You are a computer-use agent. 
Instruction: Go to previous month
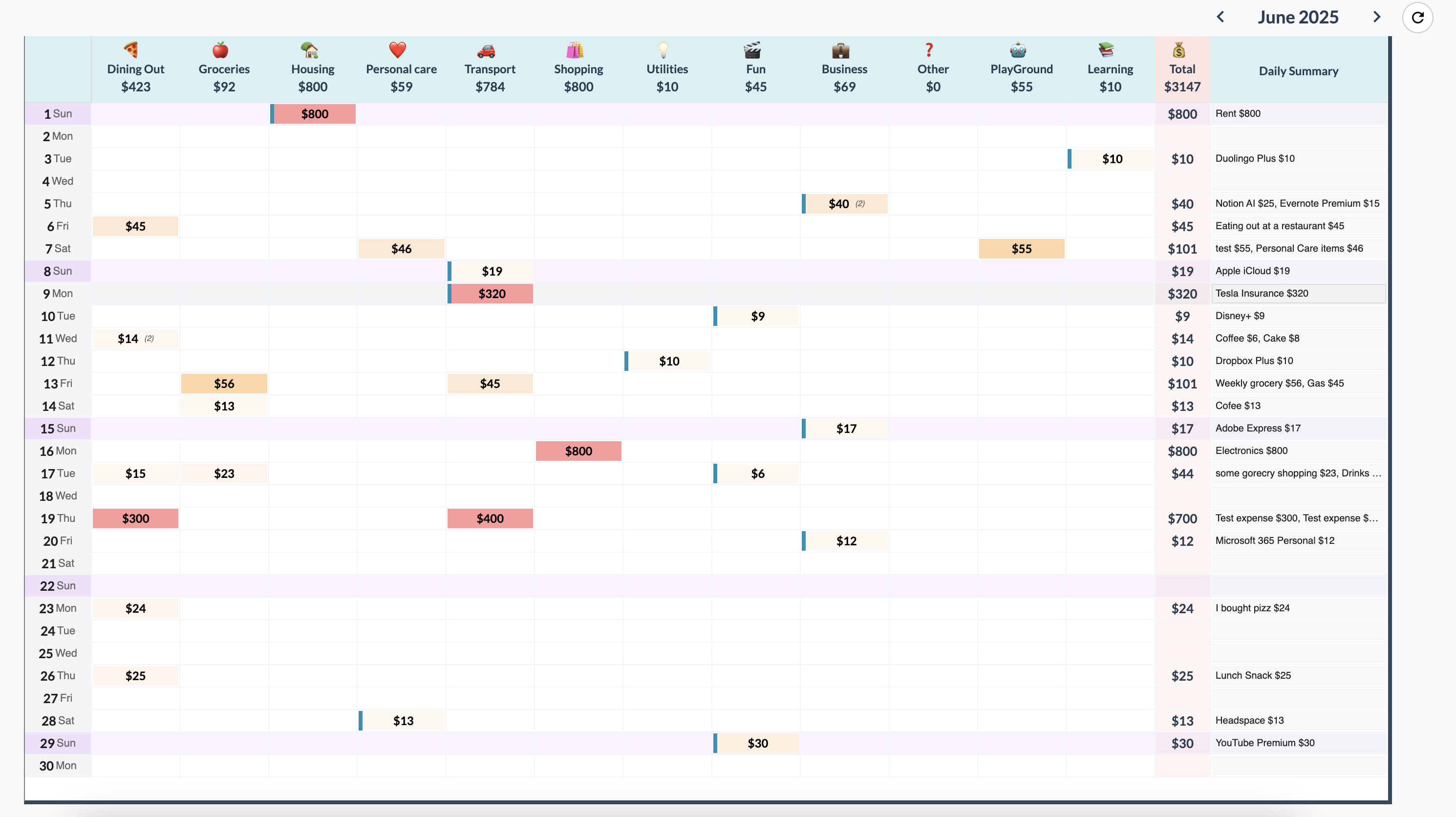[x=1220, y=17]
